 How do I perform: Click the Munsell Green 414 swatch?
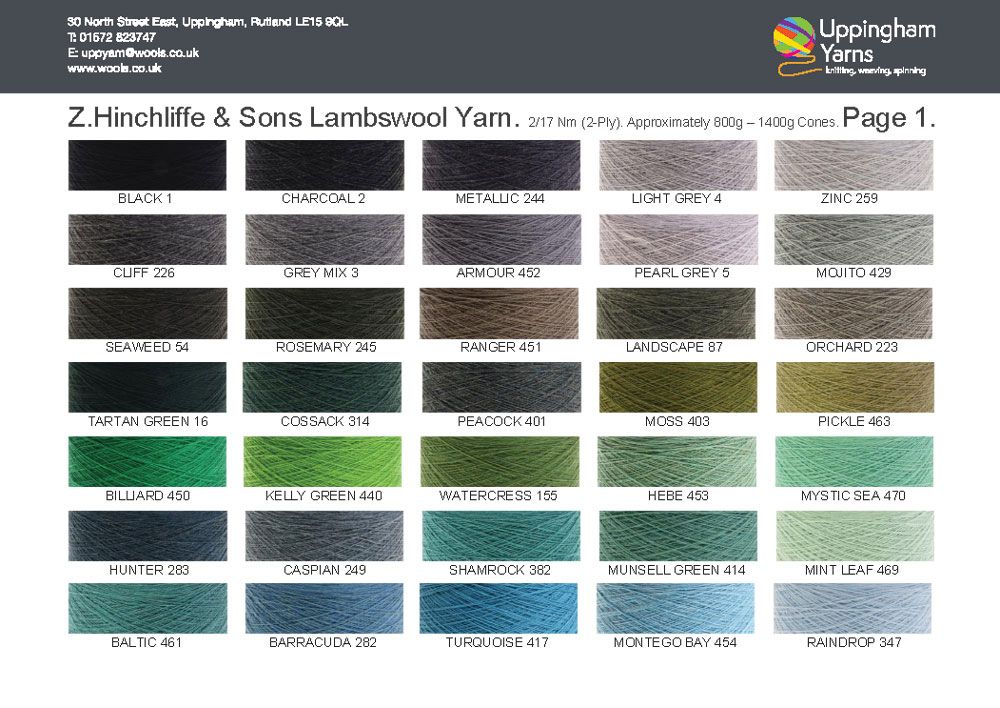click(x=678, y=536)
